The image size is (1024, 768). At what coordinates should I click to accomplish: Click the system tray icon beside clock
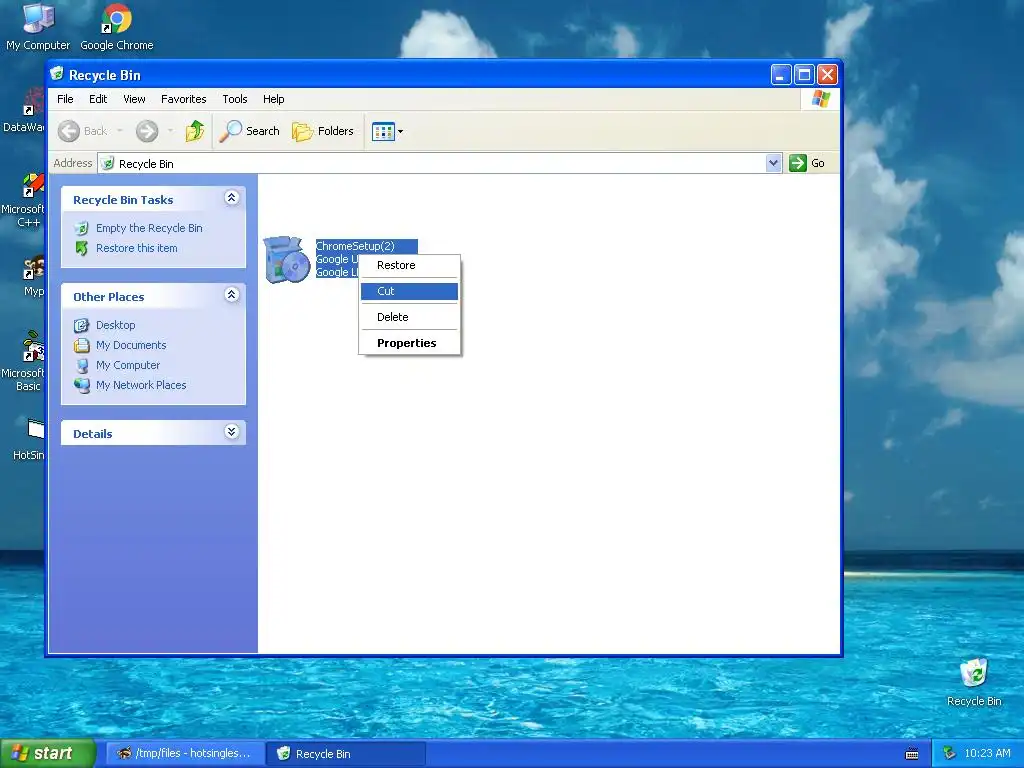tap(949, 754)
